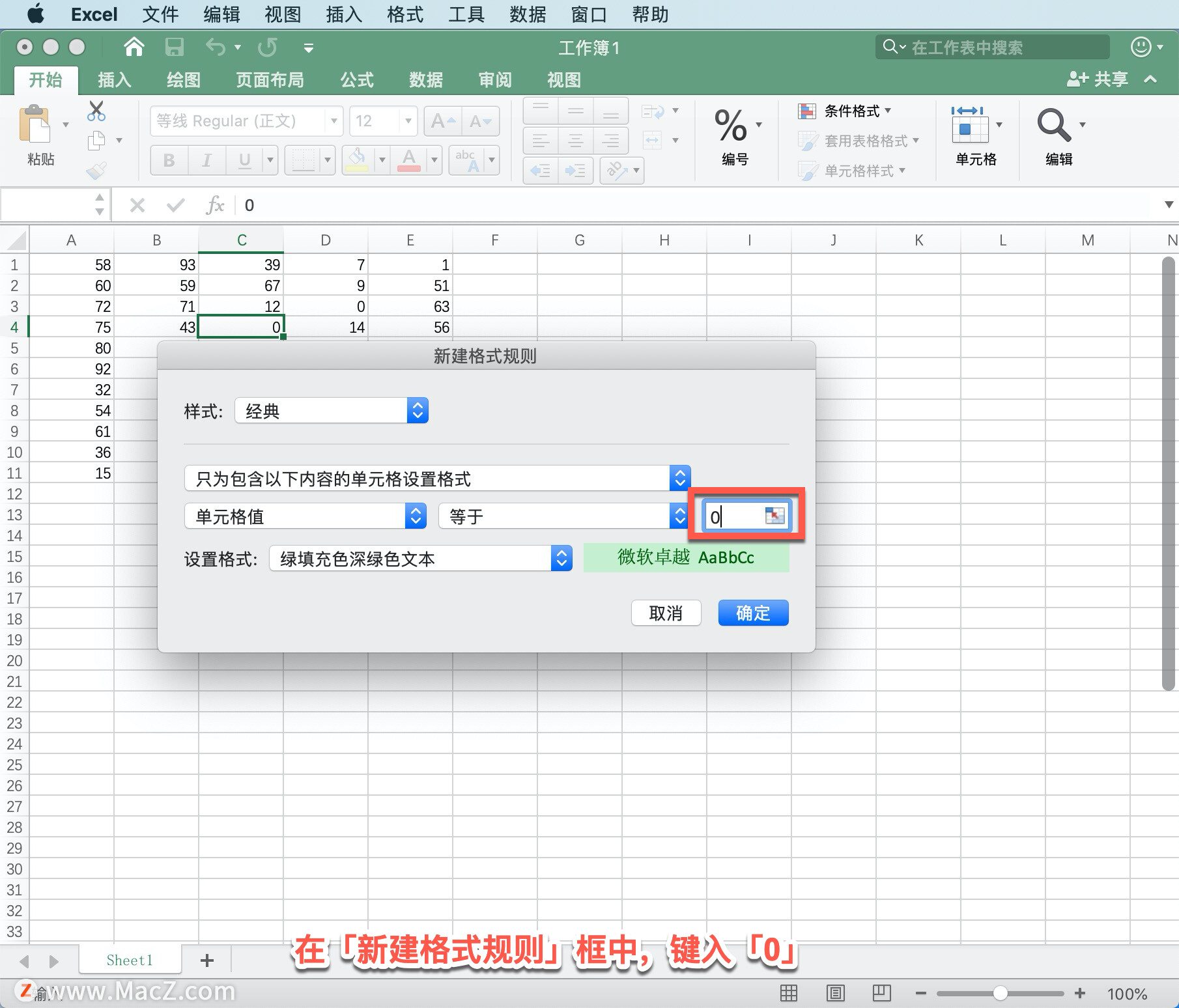
Task: Expand the formula bar arrow
Action: (x=1169, y=204)
